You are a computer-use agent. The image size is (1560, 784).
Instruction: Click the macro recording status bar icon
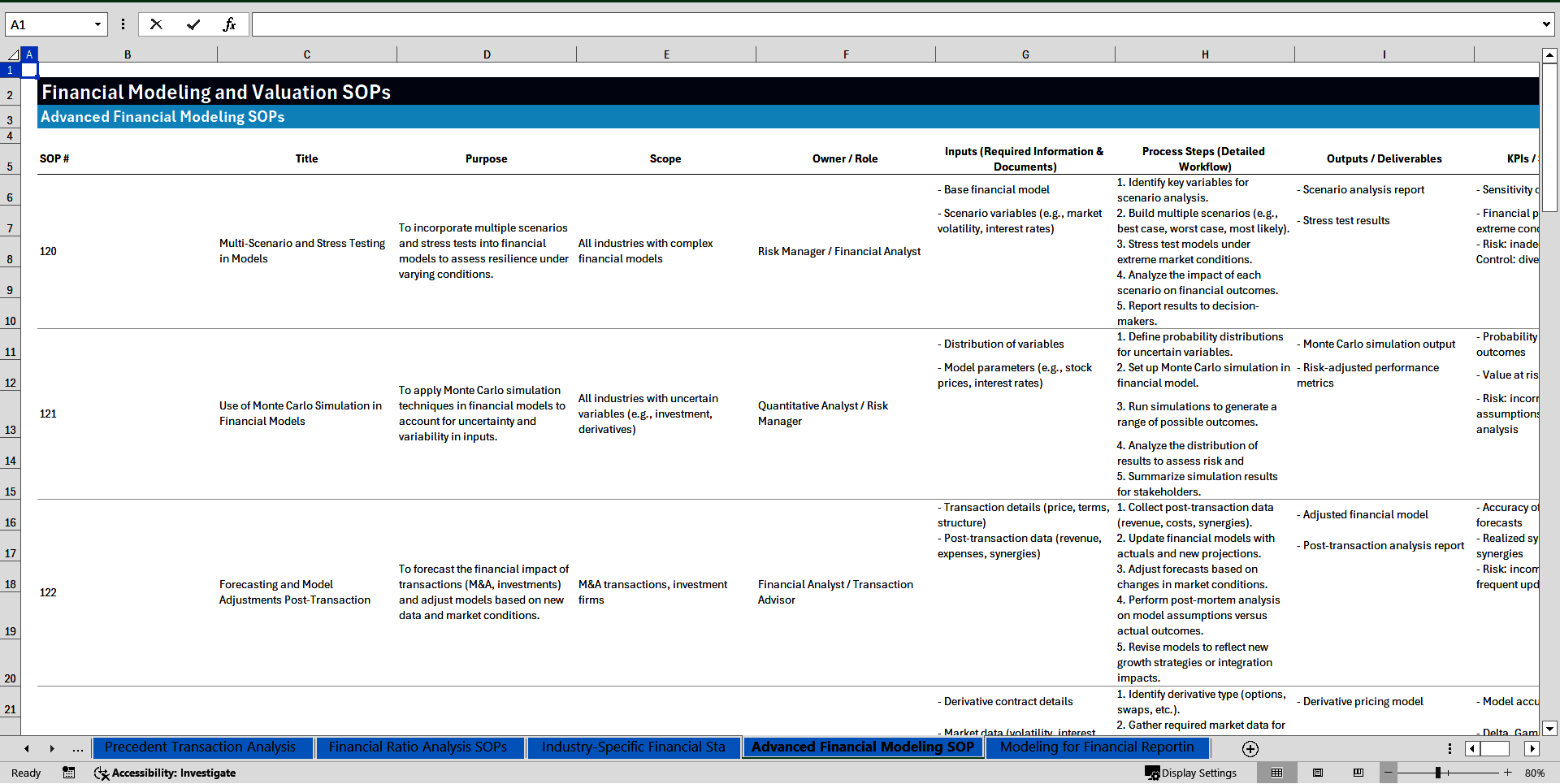coord(69,773)
